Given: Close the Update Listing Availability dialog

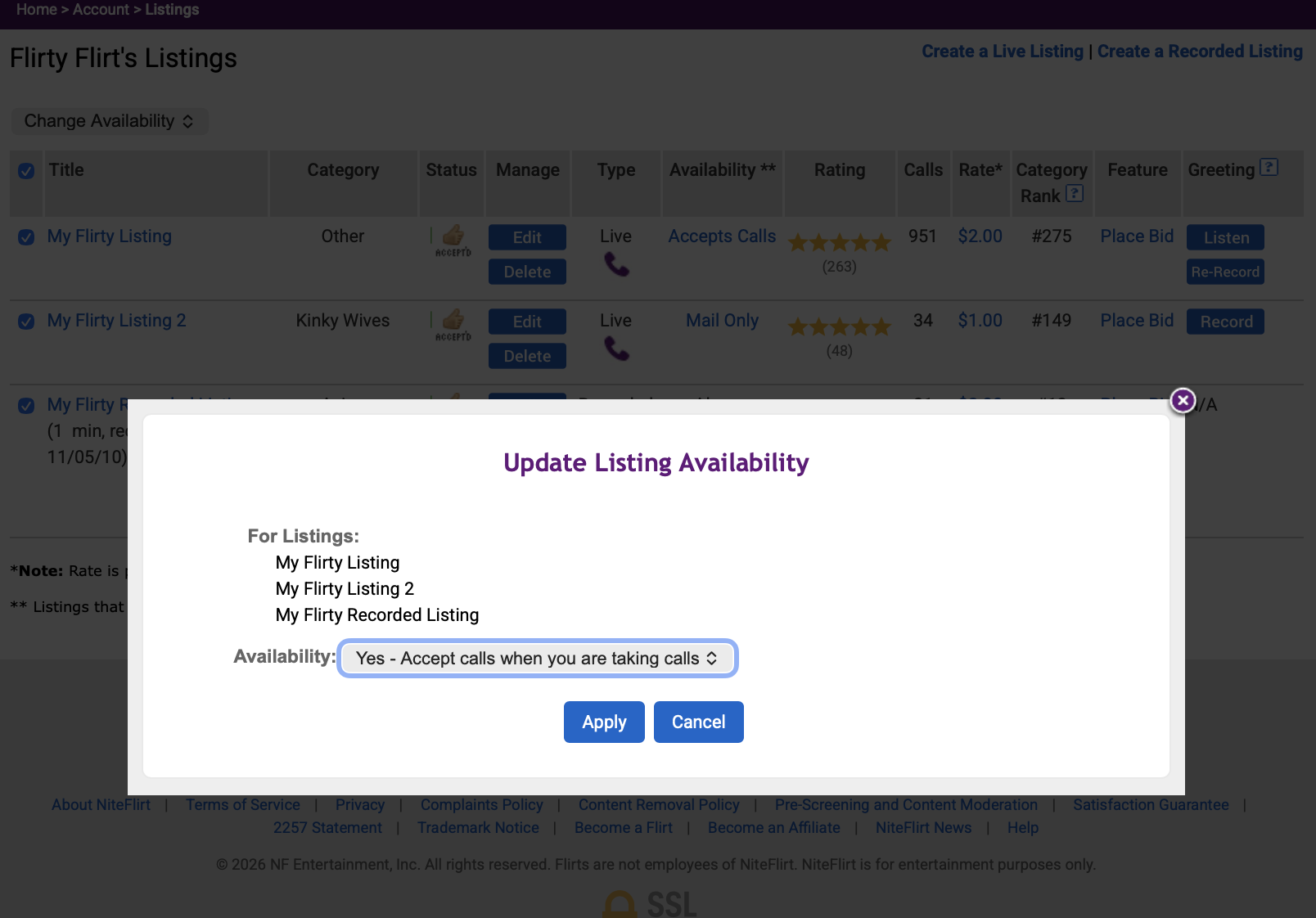Looking at the screenshot, I should pyautogui.click(x=1183, y=400).
